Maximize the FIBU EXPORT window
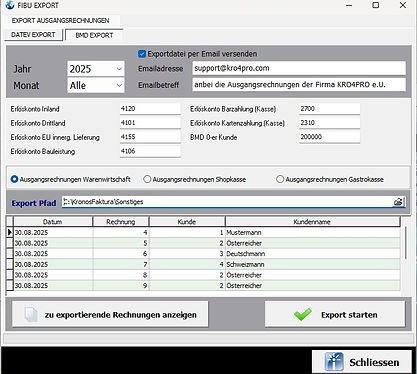This screenshot has height=374, width=417. (376, 5)
